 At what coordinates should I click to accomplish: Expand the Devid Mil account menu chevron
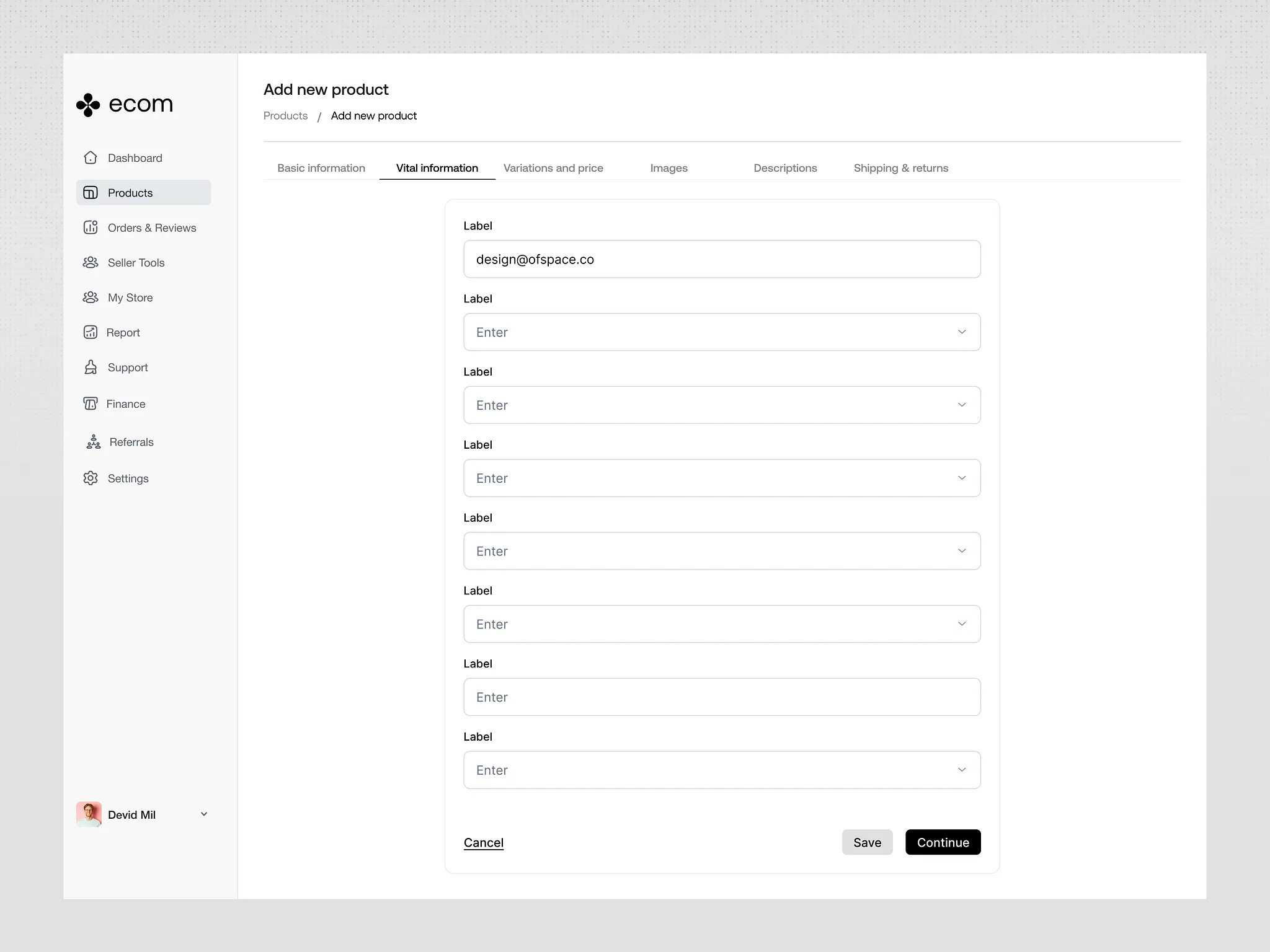[204, 814]
